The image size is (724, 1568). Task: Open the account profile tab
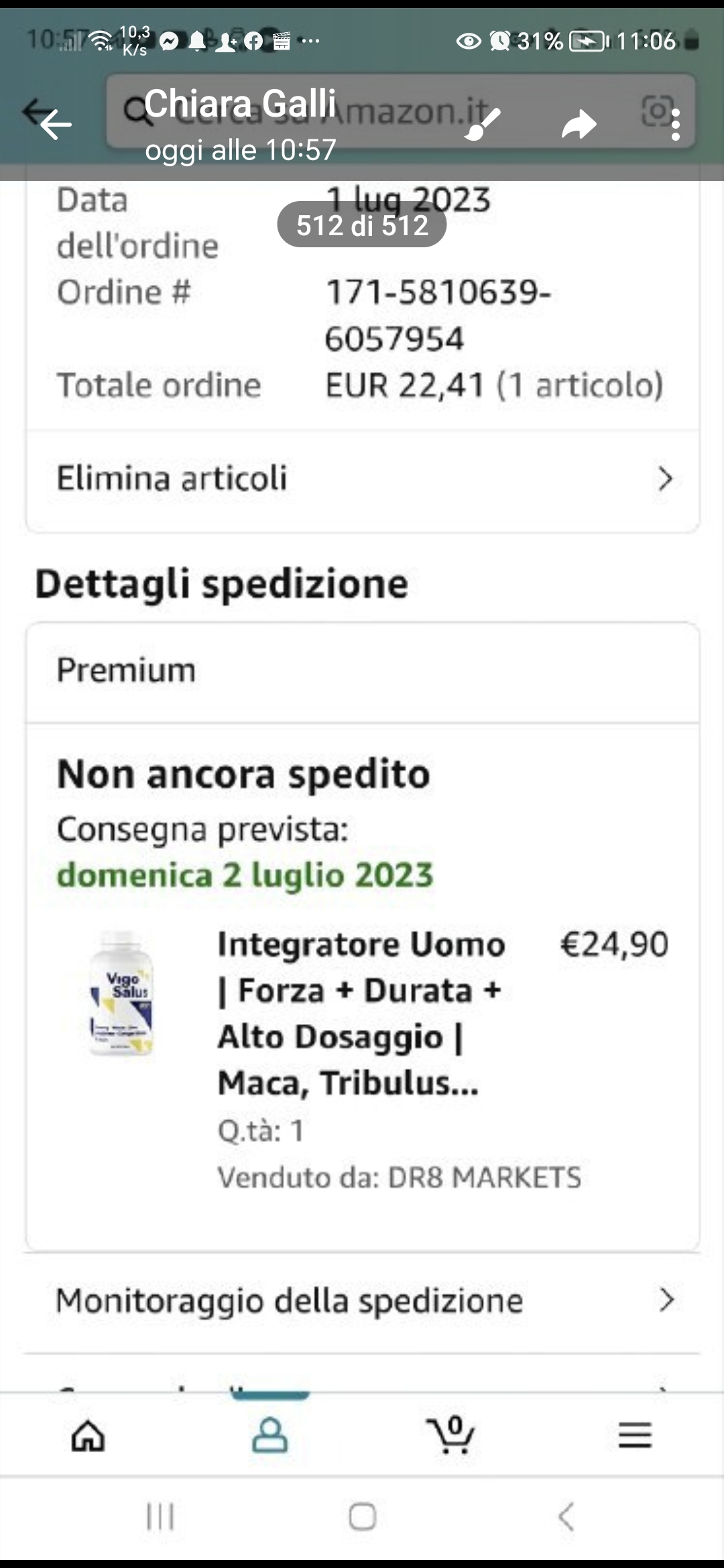click(x=269, y=1435)
